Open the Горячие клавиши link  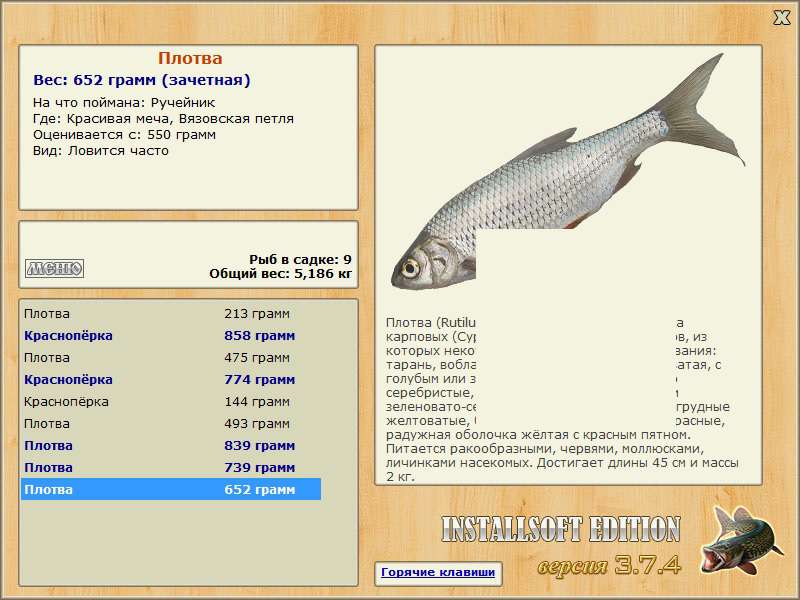438,572
